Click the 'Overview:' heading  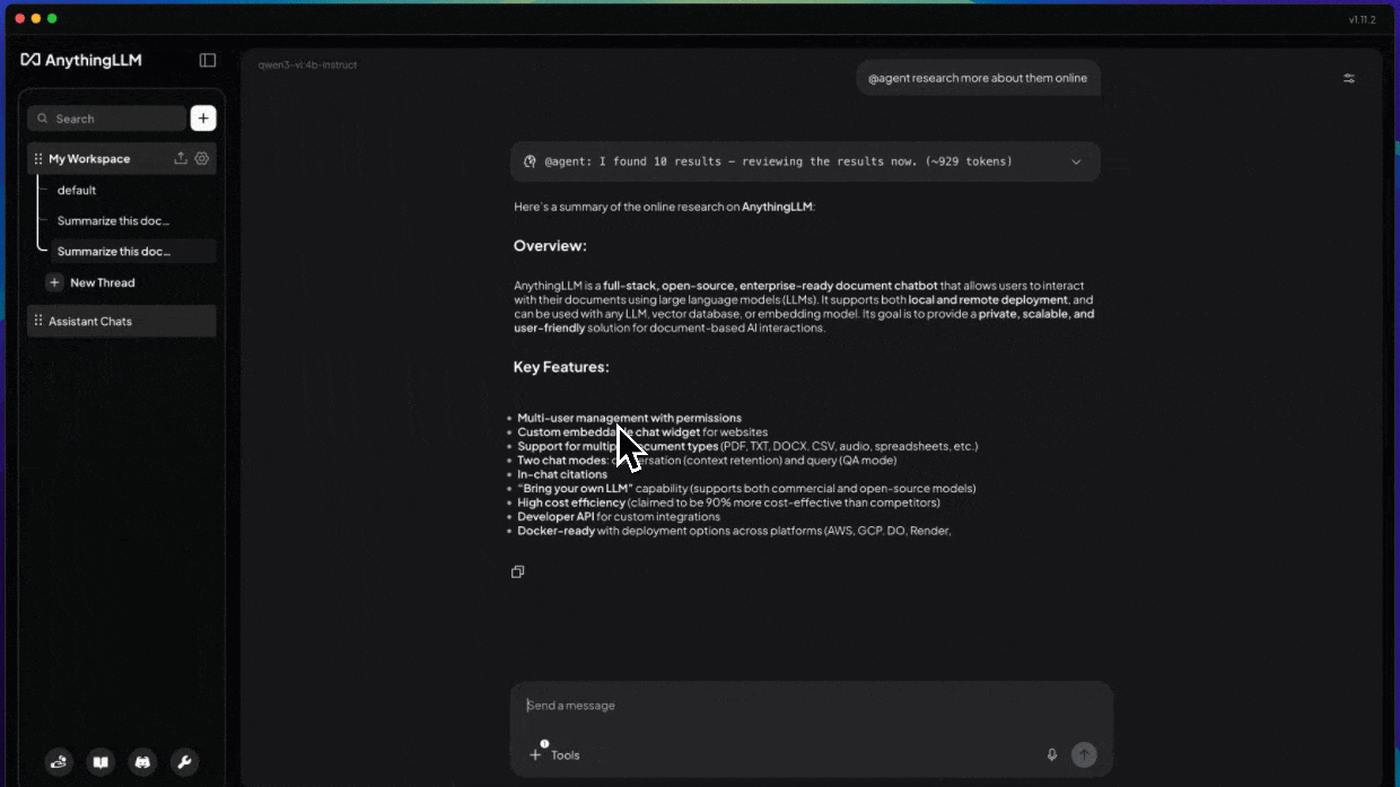(550, 246)
